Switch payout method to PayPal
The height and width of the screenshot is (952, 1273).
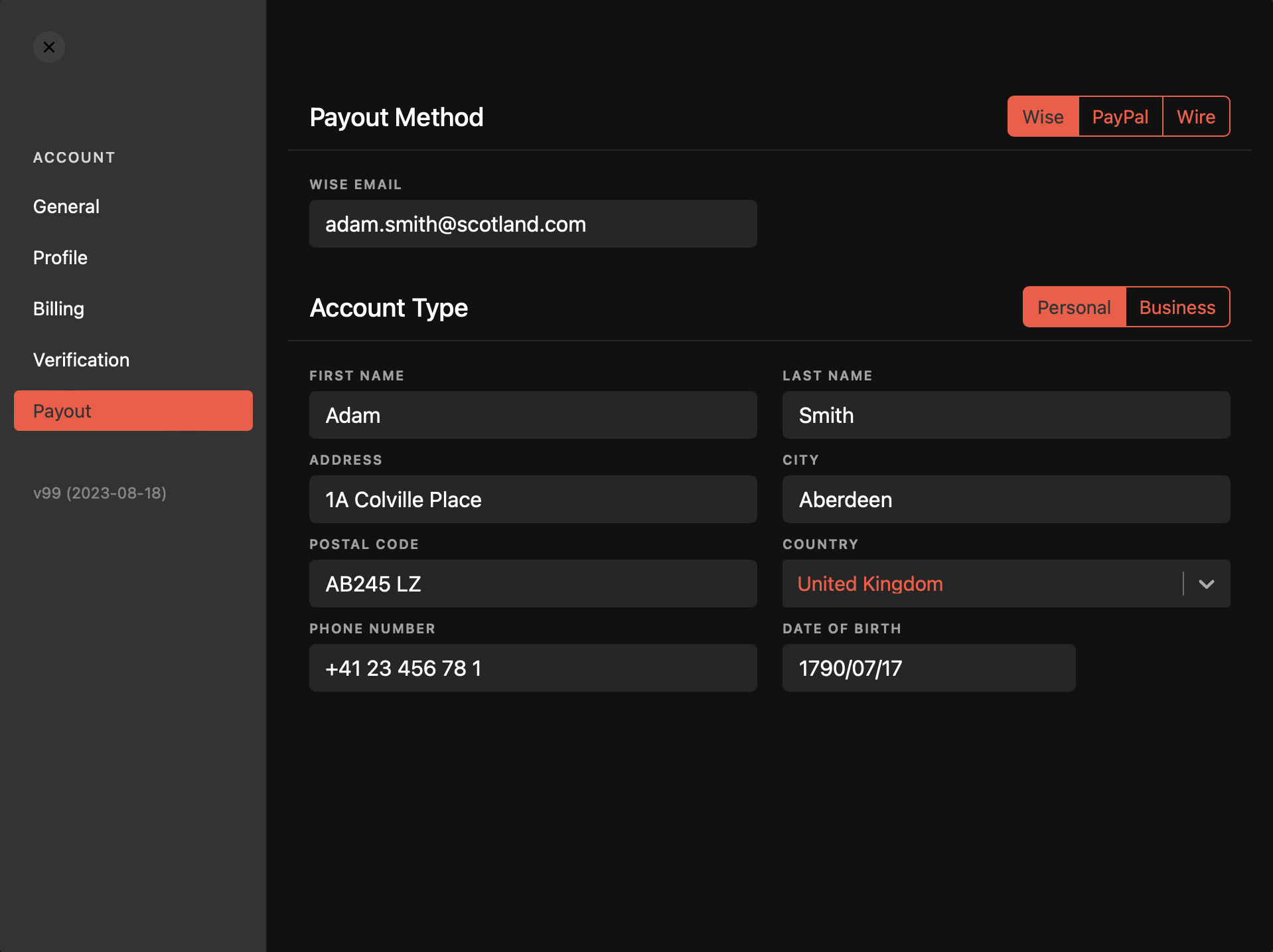[x=1120, y=117]
